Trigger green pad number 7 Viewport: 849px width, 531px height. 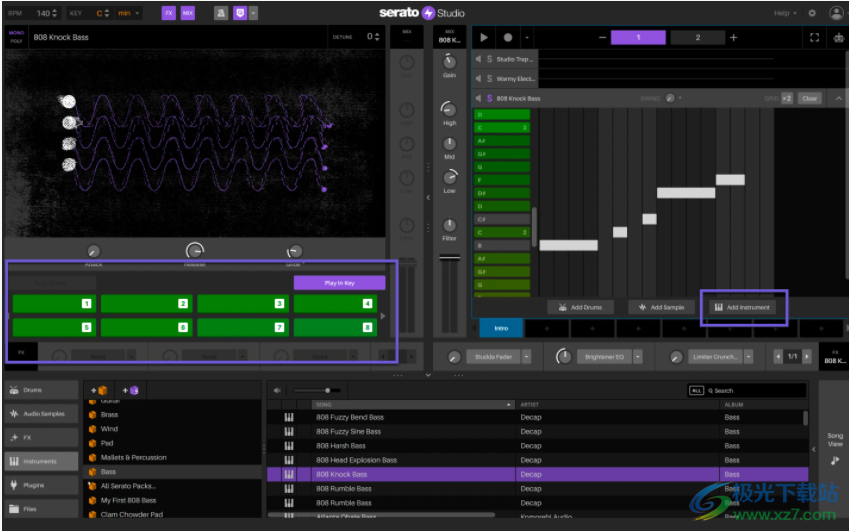click(243, 327)
